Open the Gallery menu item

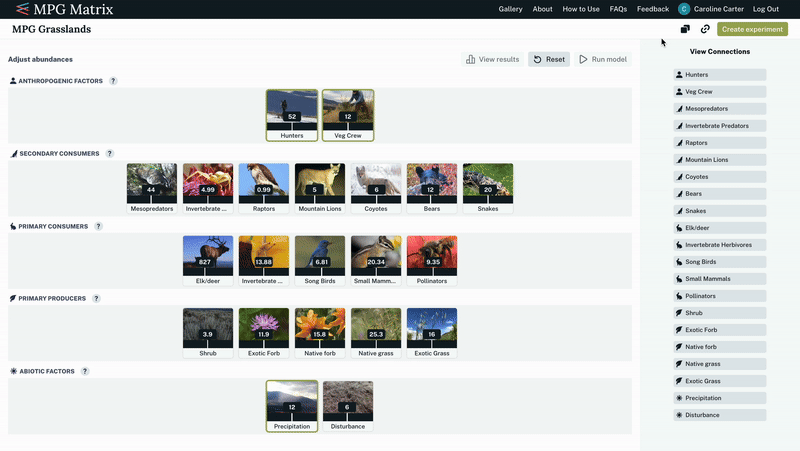click(510, 9)
